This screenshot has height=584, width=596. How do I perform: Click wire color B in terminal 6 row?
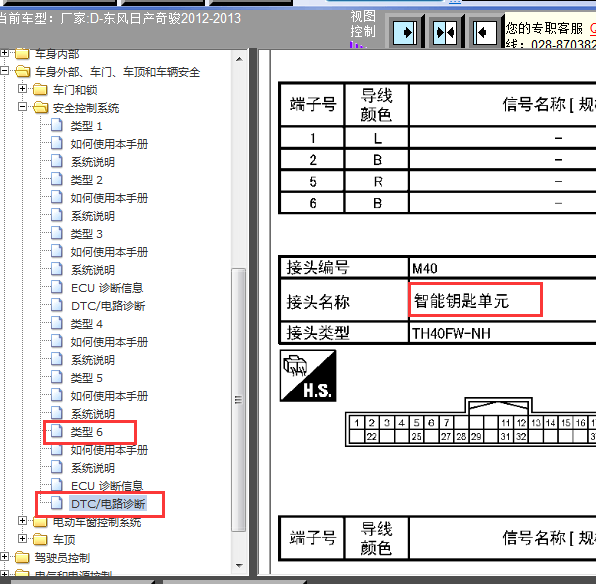tap(377, 203)
